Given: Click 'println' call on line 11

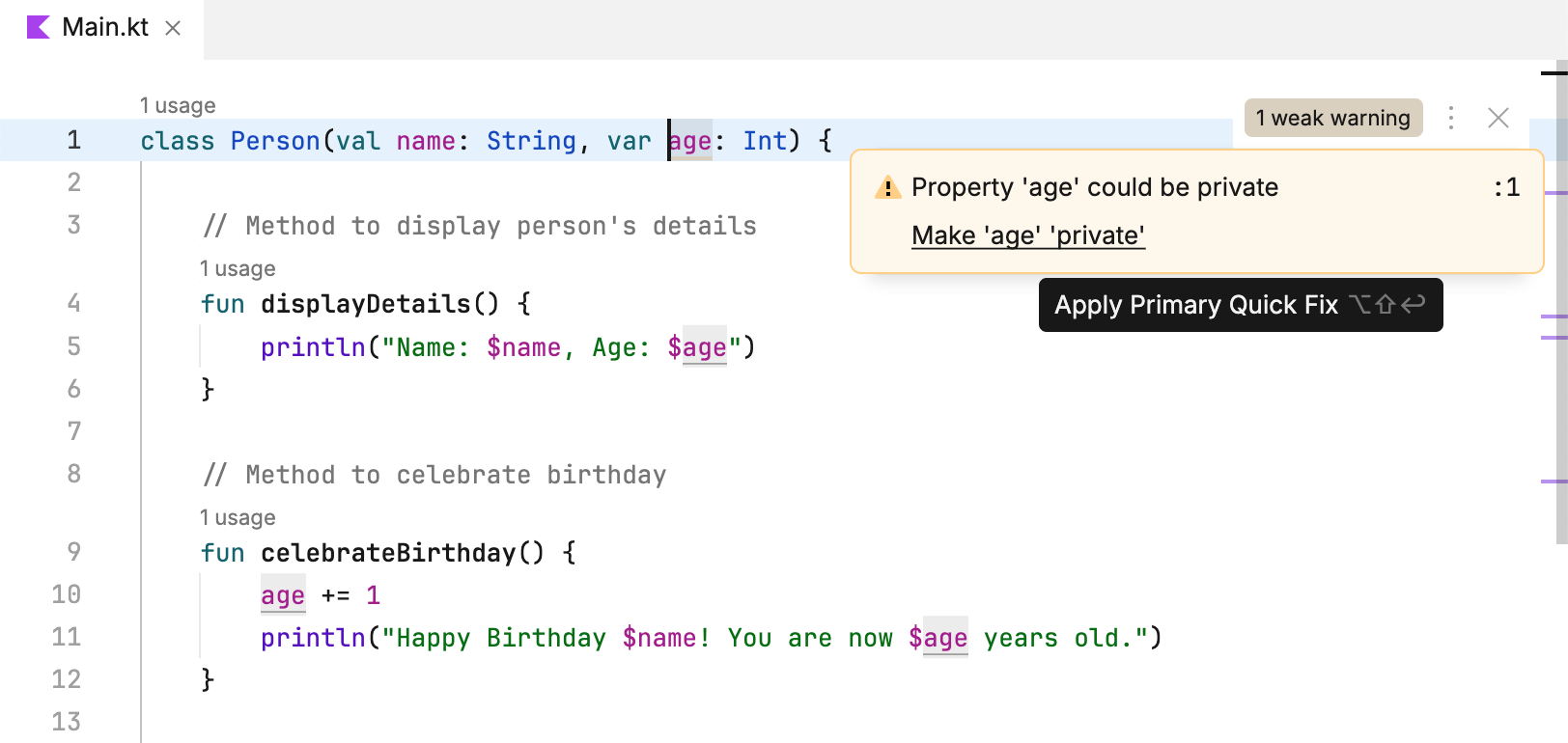Looking at the screenshot, I should click(313, 638).
